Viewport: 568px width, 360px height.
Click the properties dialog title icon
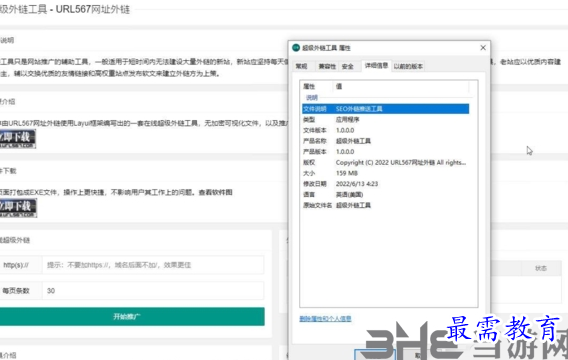click(x=296, y=48)
